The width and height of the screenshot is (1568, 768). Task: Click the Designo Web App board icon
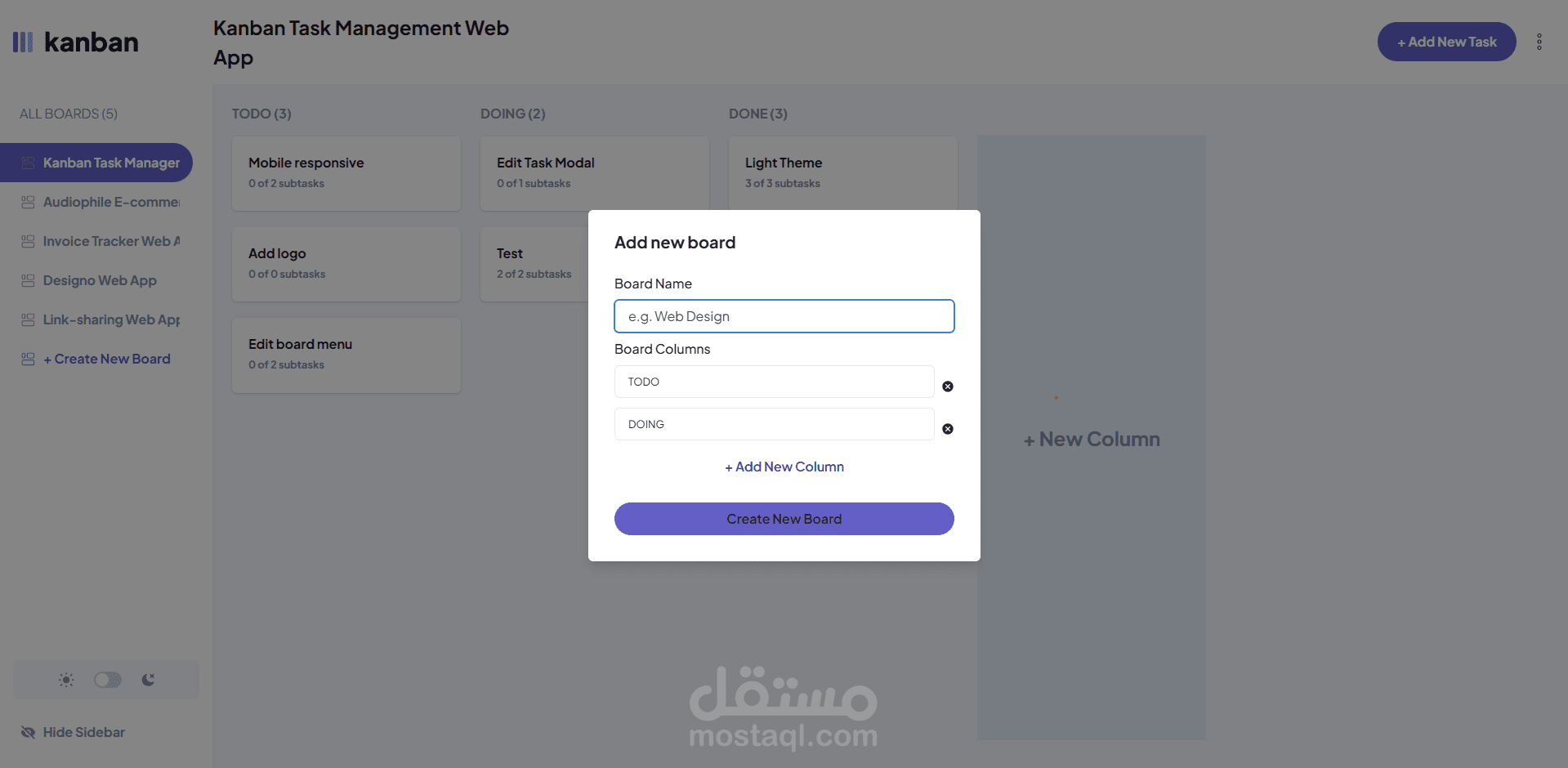click(x=28, y=280)
